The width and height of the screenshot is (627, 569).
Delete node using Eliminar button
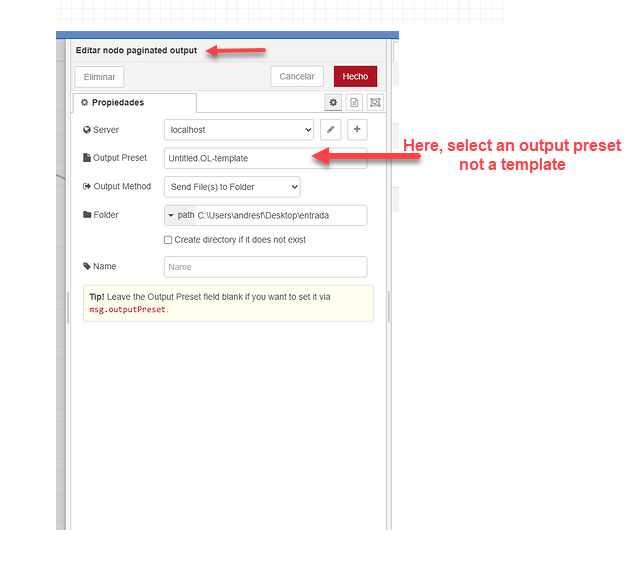coord(99,77)
